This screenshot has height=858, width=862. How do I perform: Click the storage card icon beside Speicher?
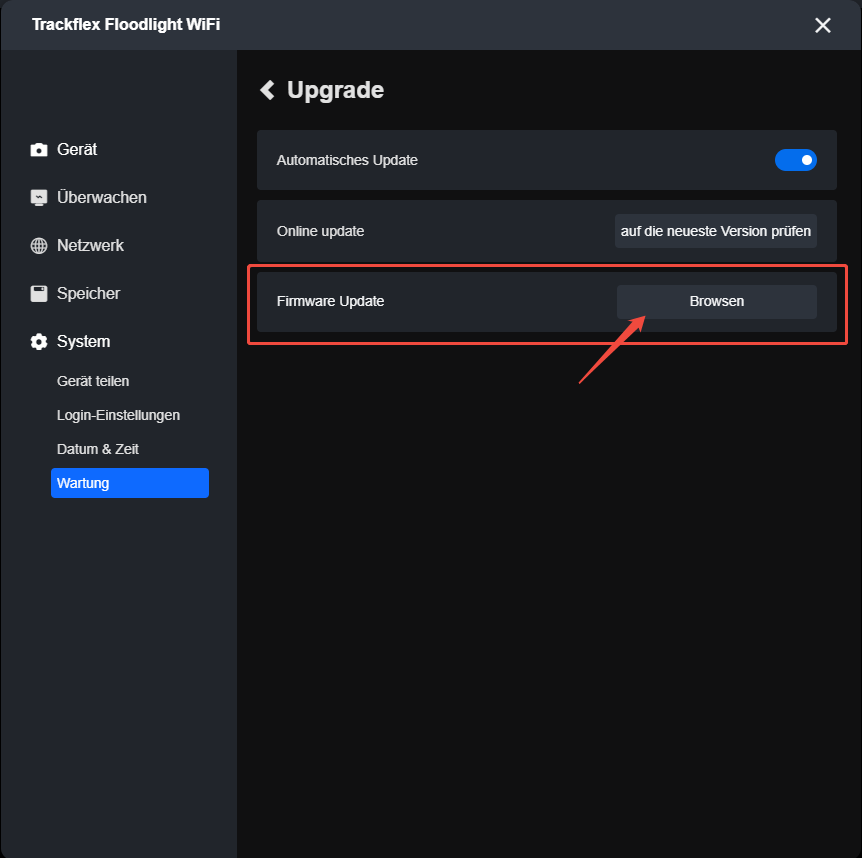coord(38,294)
